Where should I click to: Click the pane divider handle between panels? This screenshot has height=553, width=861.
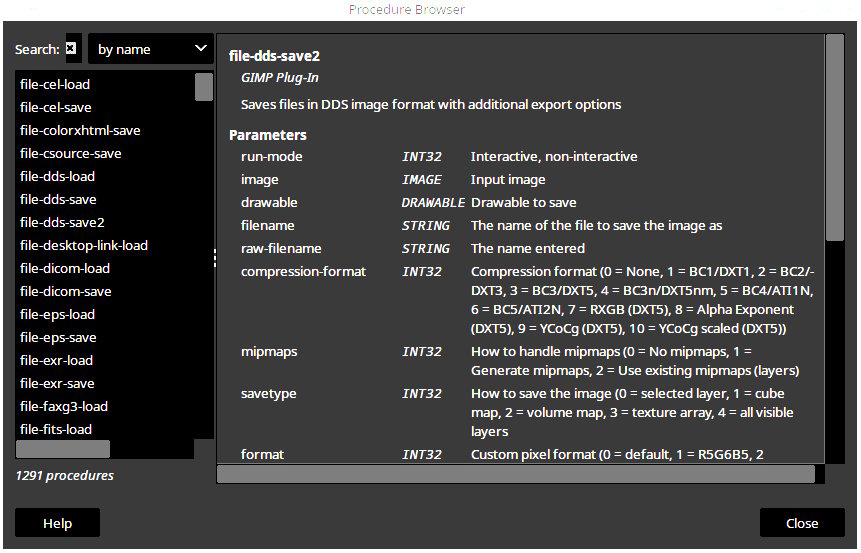[x=215, y=259]
